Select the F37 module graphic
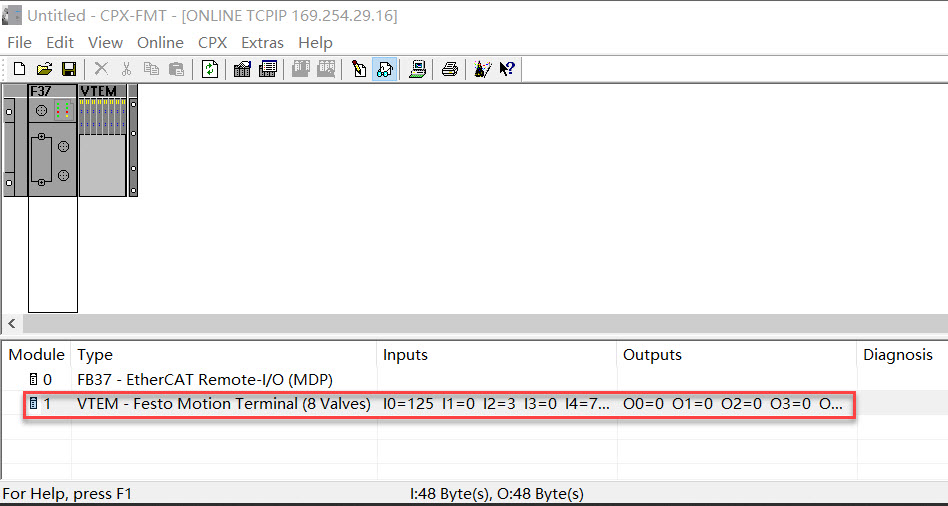 (53, 140)
